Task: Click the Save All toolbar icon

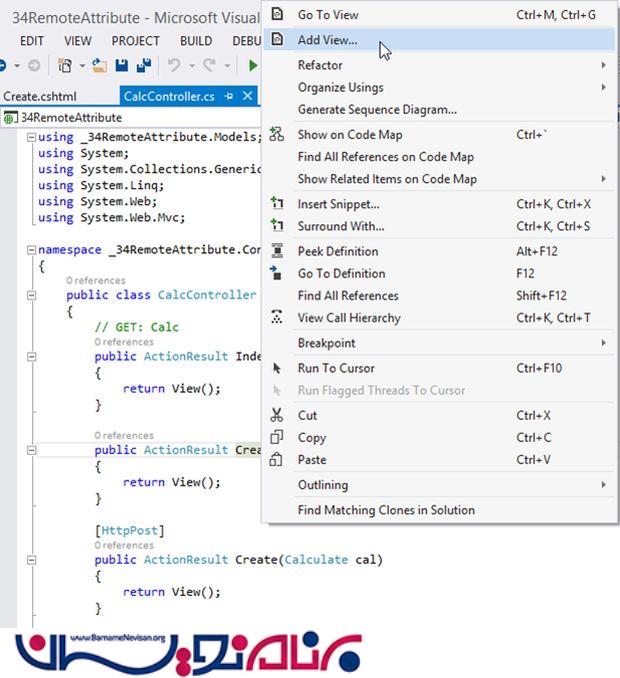Action: (x=143, y=66)
